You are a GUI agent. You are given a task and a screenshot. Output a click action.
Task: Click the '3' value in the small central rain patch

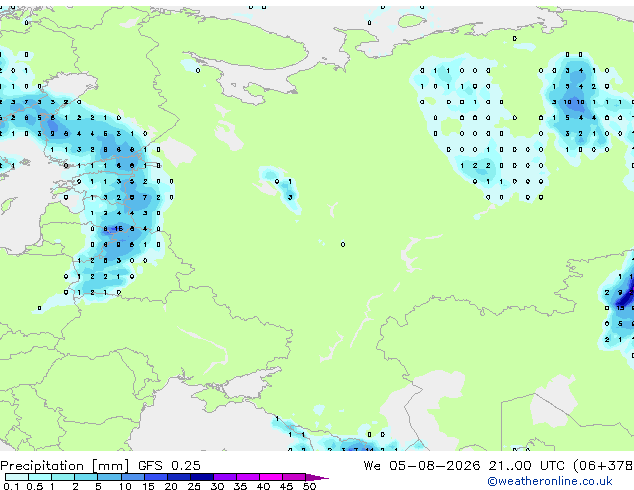point(290,197)
